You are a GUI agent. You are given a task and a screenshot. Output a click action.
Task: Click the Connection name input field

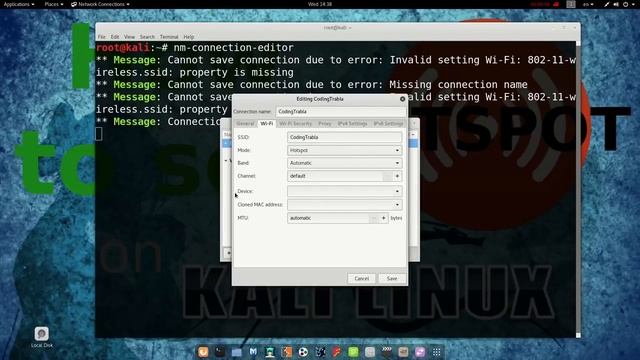(x=341, y=111)
